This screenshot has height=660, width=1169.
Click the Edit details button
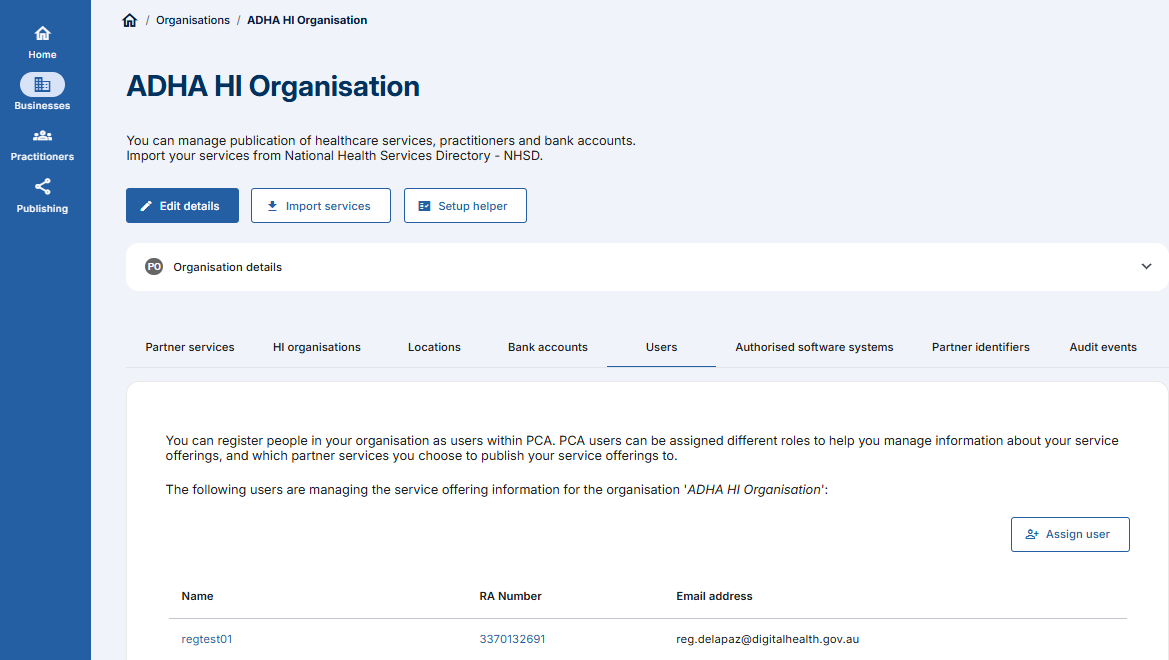point(183,206)
